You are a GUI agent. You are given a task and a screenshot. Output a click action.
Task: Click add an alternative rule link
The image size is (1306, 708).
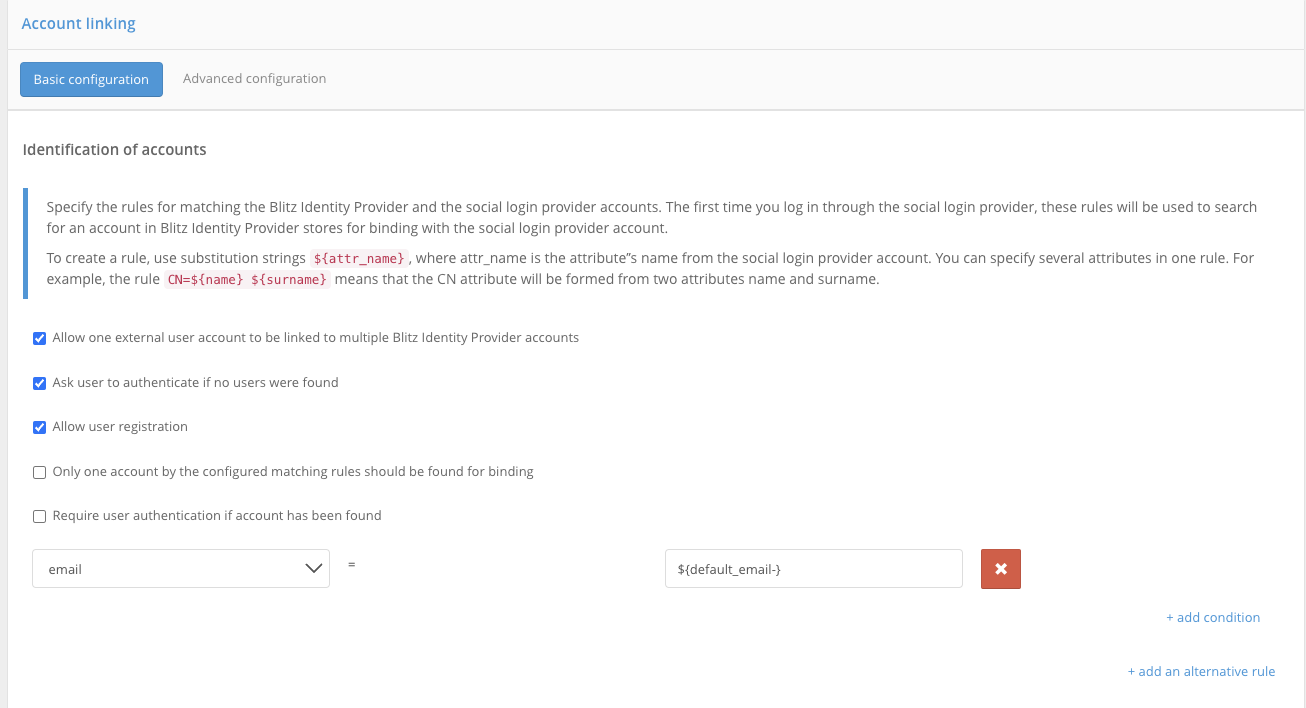(1201, 671)
